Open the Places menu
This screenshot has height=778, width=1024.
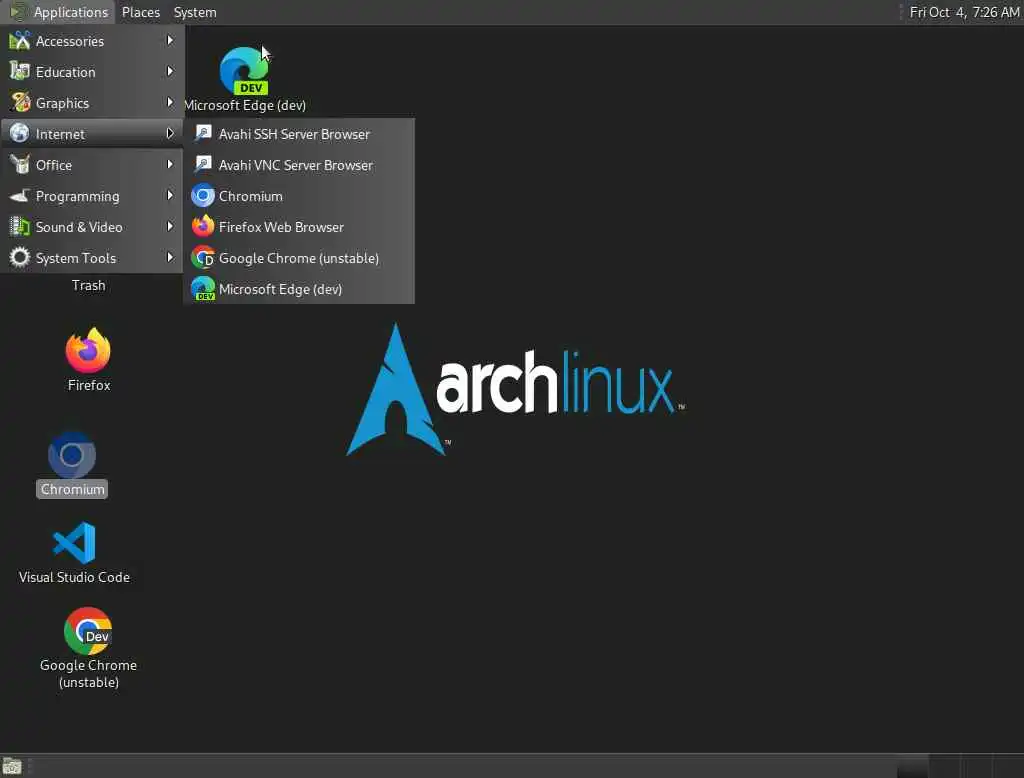click(x=141, y=12)
